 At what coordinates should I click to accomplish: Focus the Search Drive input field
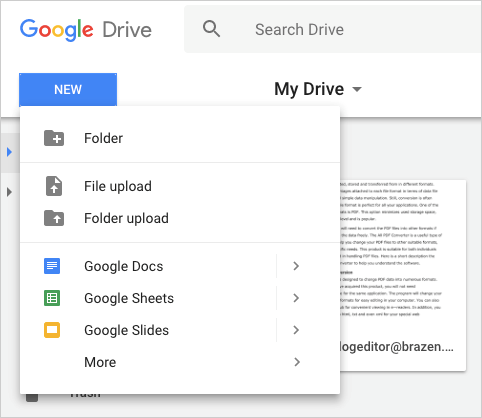pyautogui.click(x=333, y=29)
